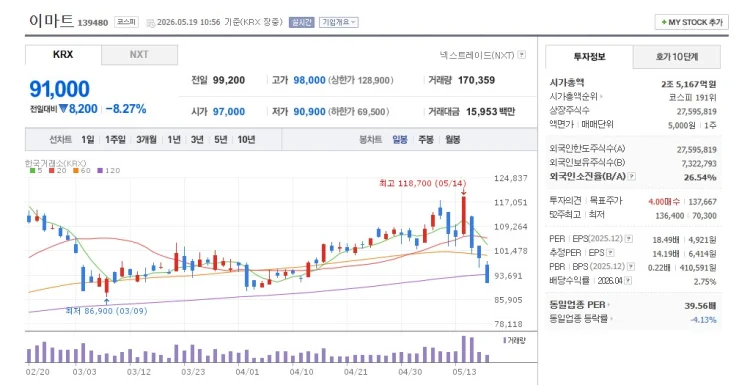Click the 외국인보유주식수 7,322,793 value
The height and width of the screenshot is (385, 750).
(699, 163)
